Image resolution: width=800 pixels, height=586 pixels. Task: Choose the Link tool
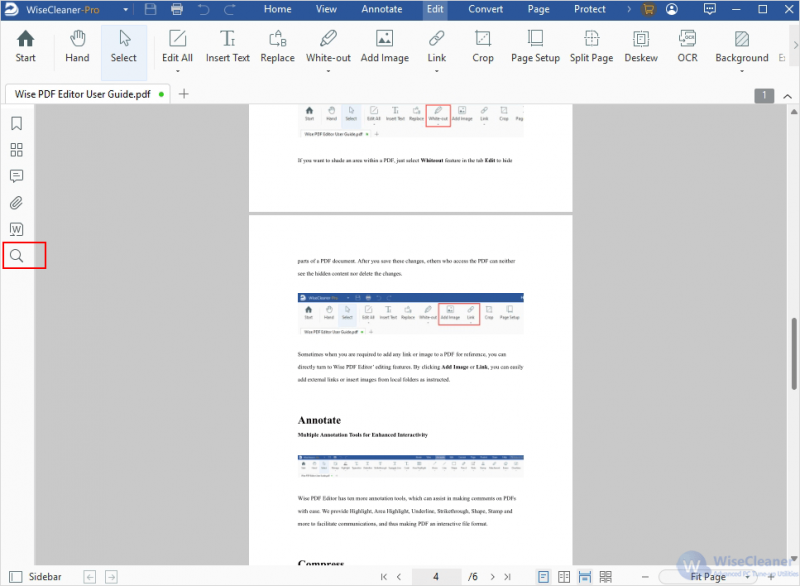[437, 46]
